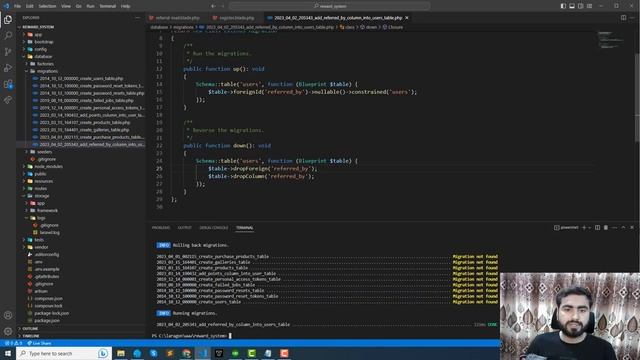Open the Edit menu

click(30, 6)
